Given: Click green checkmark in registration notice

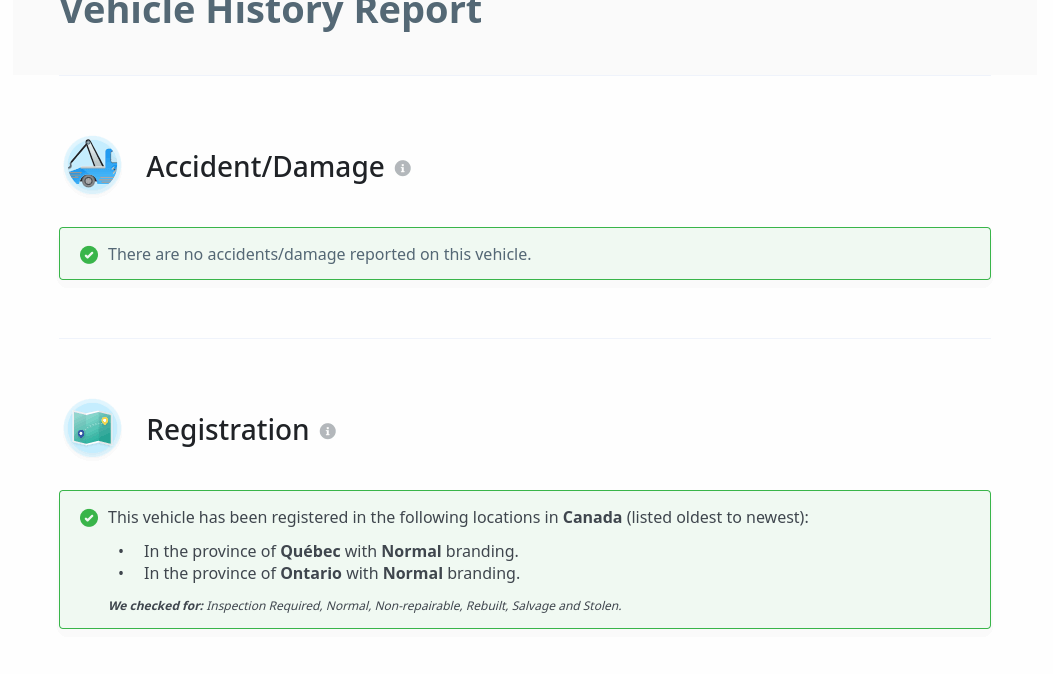Looking at the screenshot, I should (89, 518).
